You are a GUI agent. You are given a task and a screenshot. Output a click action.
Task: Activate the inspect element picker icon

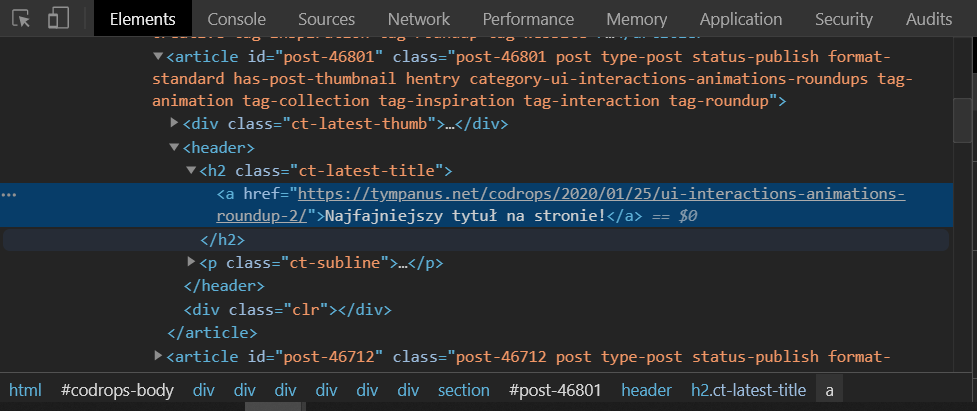coord(21,19)
